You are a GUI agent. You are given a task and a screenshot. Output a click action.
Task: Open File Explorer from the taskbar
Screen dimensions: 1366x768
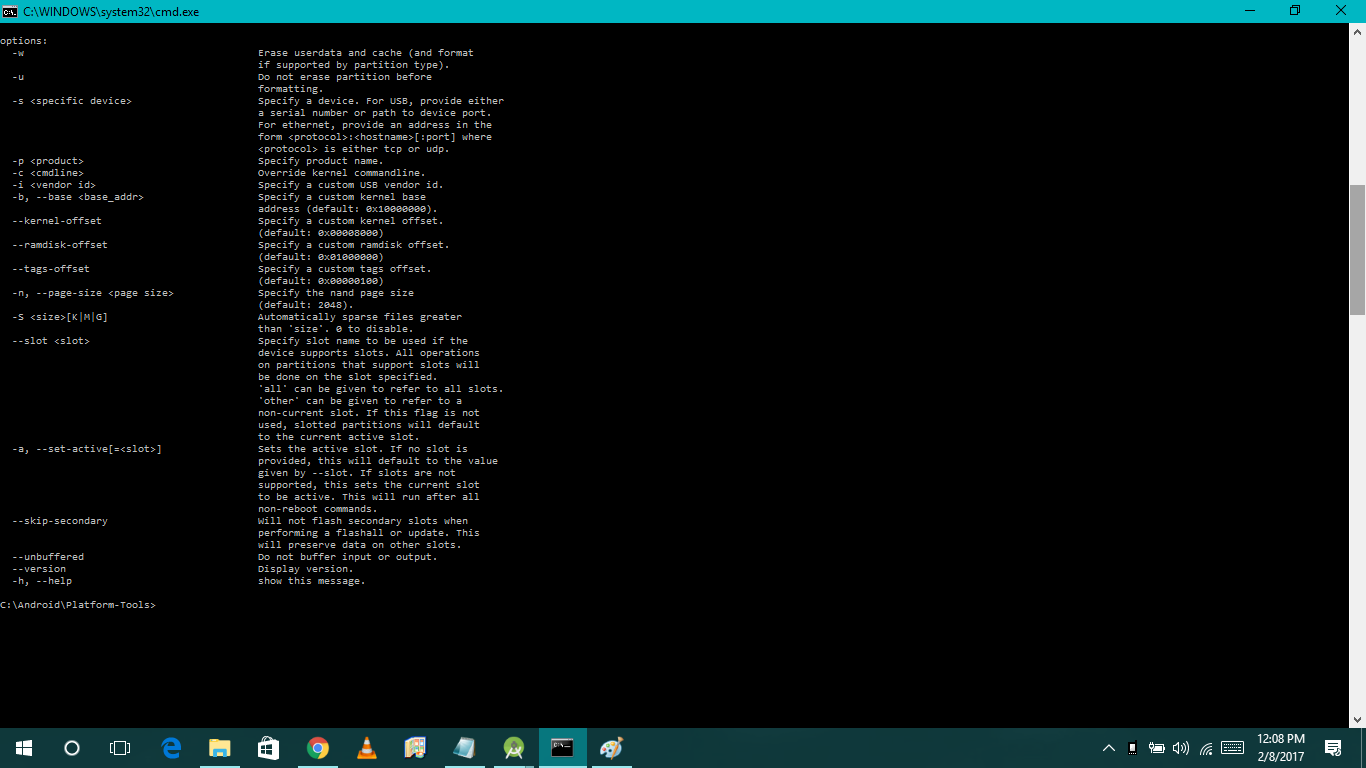[x=220, y=748]
